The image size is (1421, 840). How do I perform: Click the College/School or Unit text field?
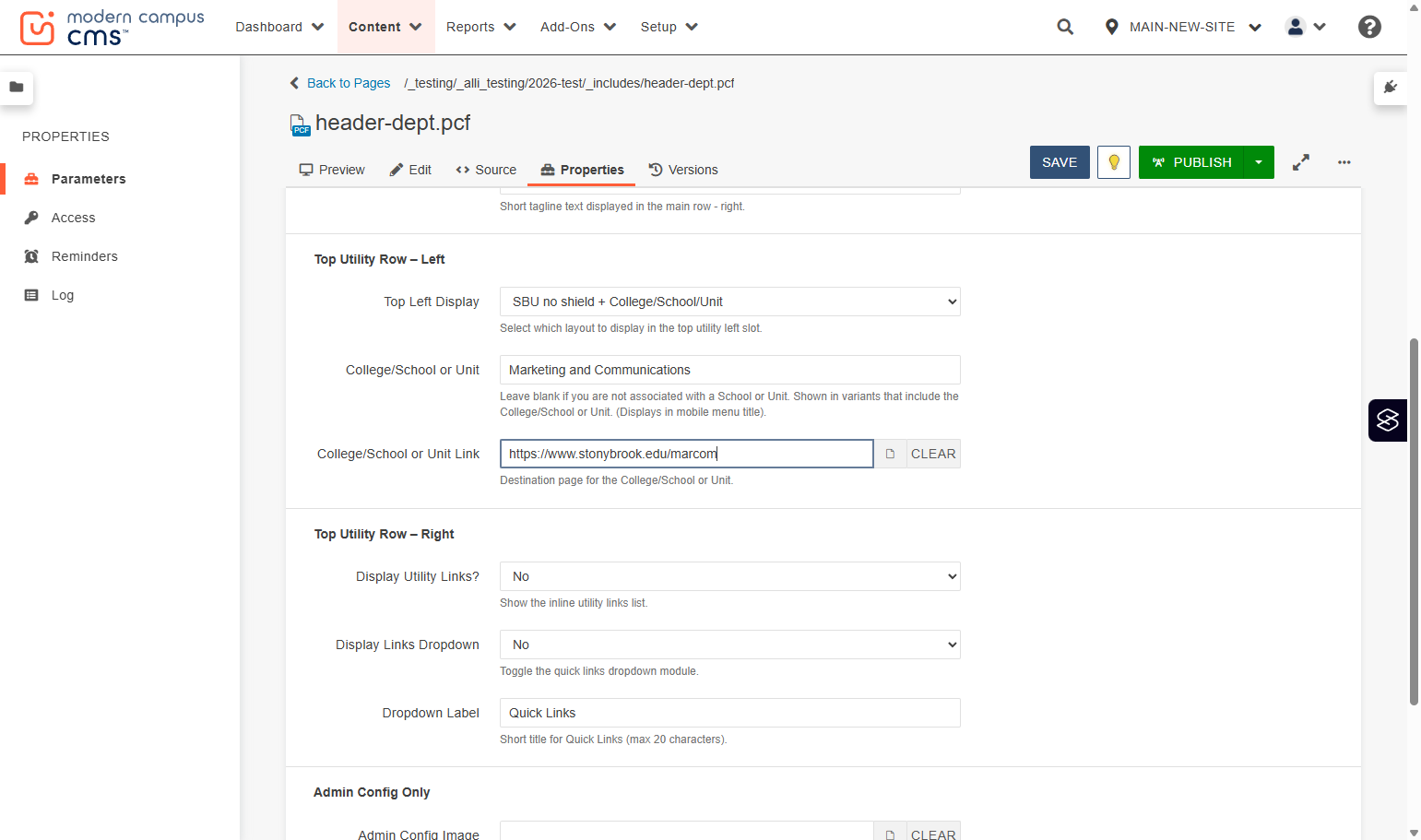730,370
